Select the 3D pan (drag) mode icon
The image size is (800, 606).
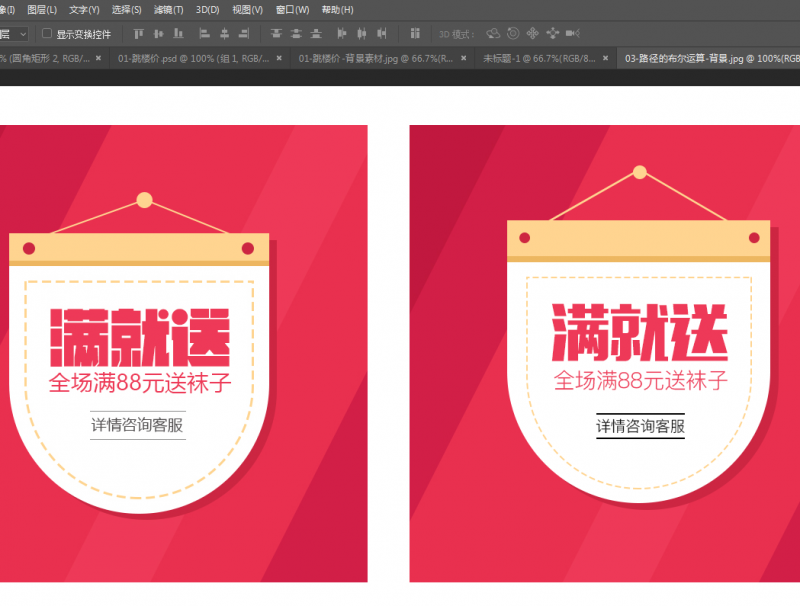point(532,34)
